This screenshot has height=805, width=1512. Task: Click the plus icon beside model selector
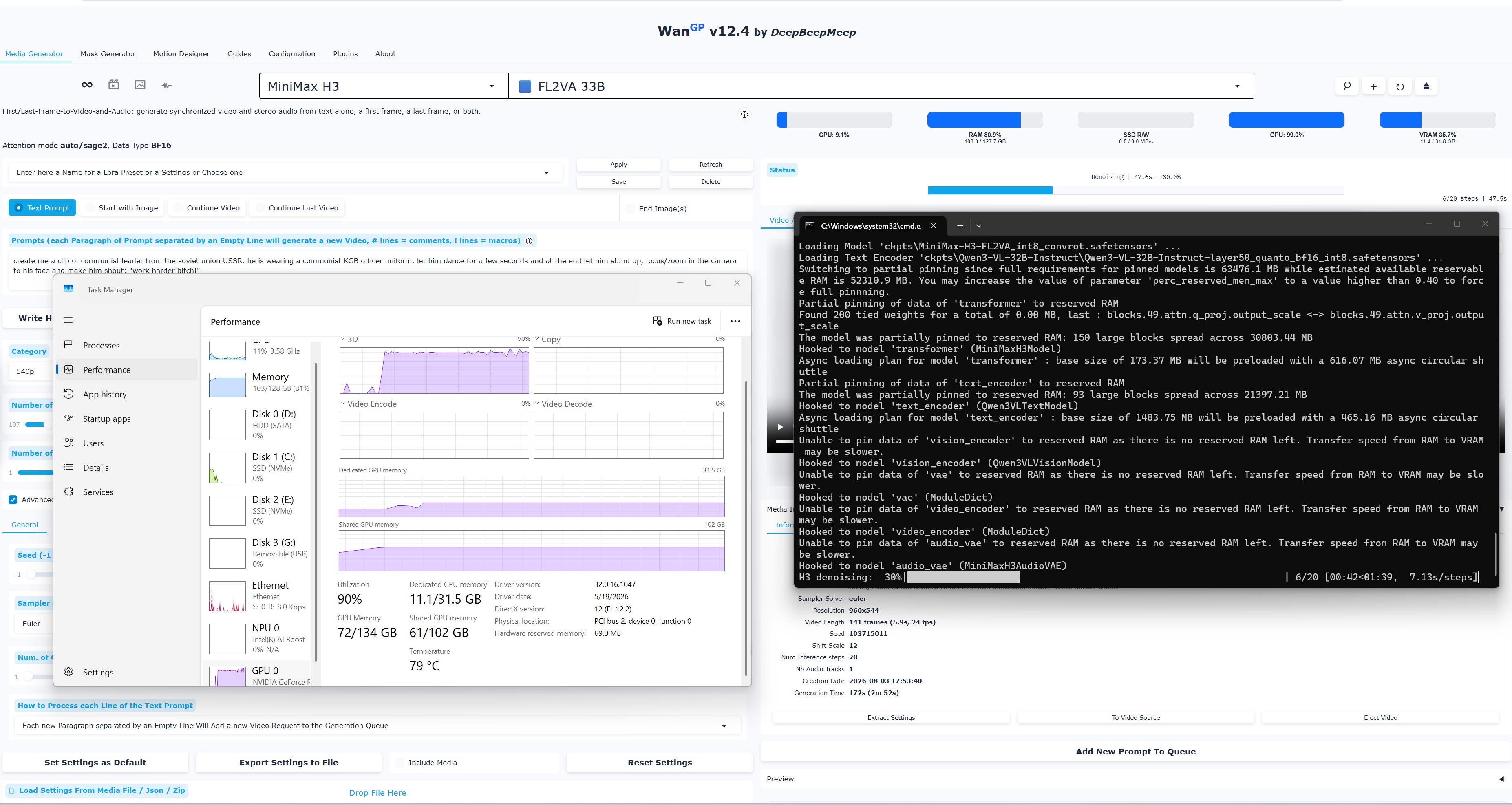1373,86
